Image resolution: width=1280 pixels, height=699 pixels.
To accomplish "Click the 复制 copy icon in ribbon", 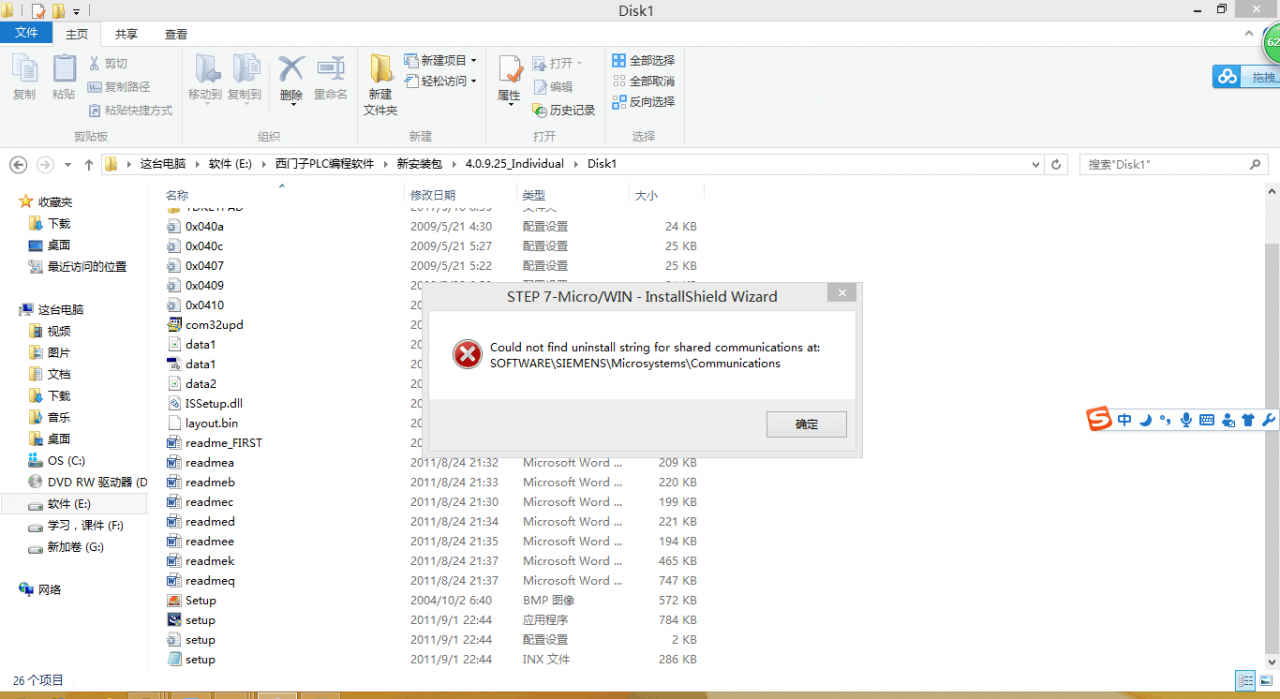I will [24, 77].
